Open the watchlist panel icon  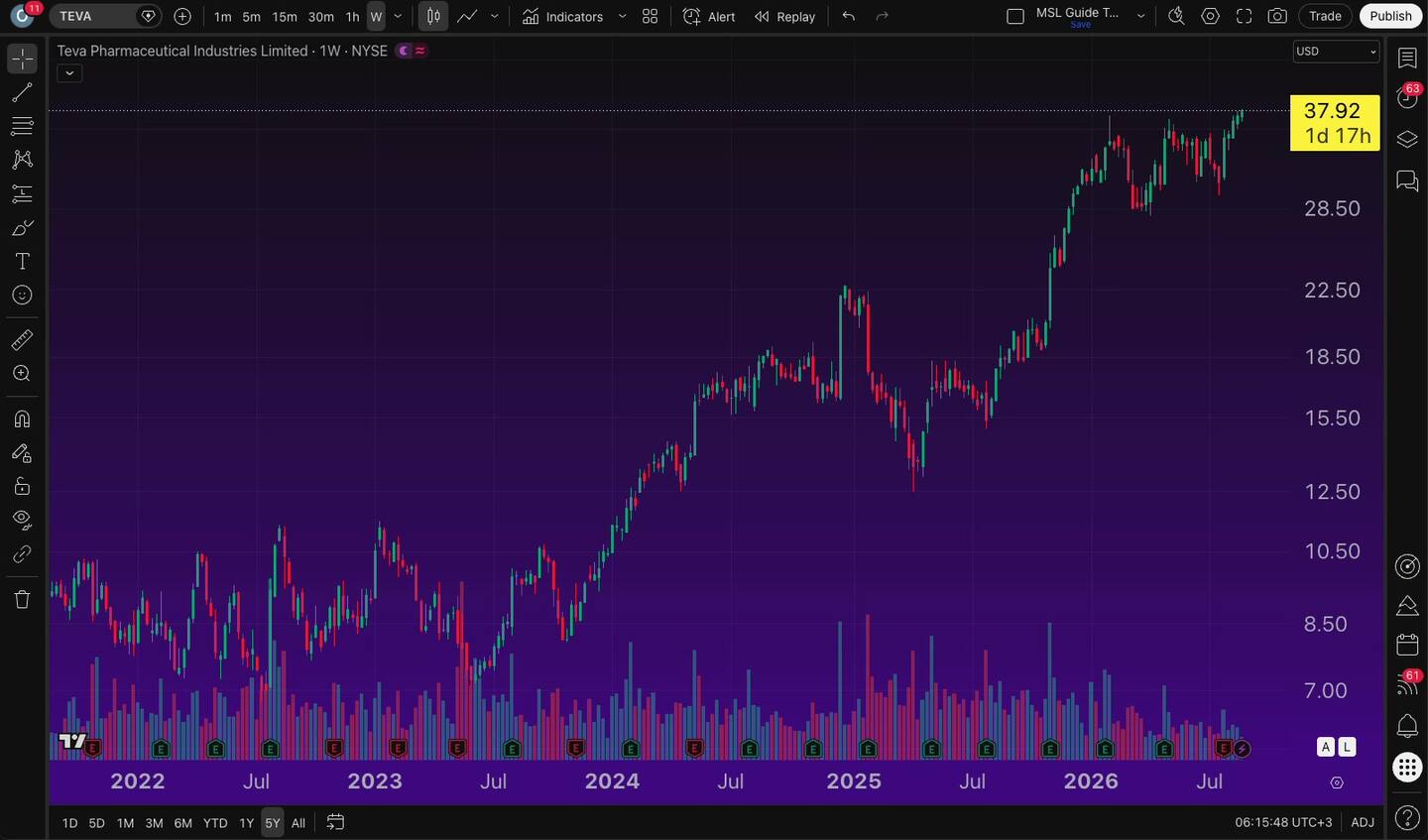coord(1407,59)
